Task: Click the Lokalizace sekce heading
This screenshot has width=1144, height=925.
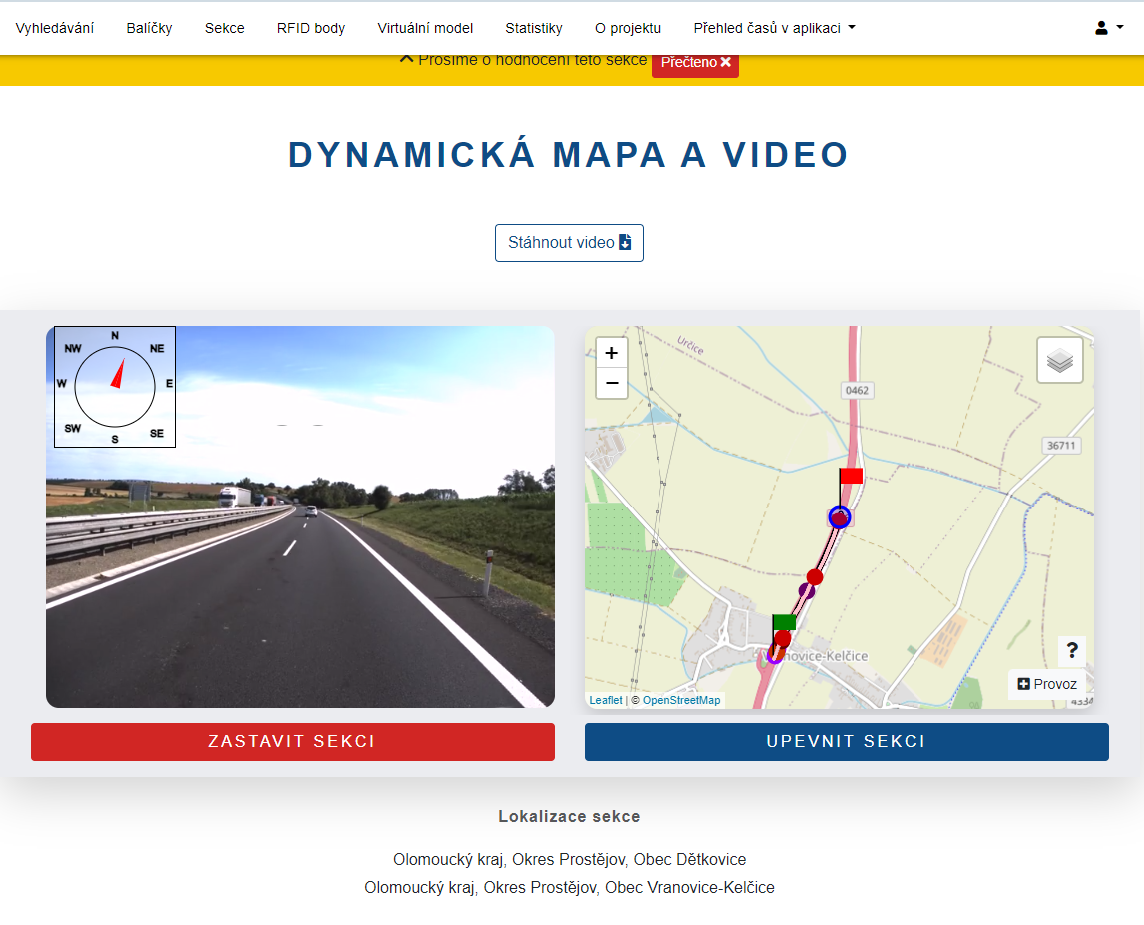Action: pyautogui.click(x=569, y=816)
